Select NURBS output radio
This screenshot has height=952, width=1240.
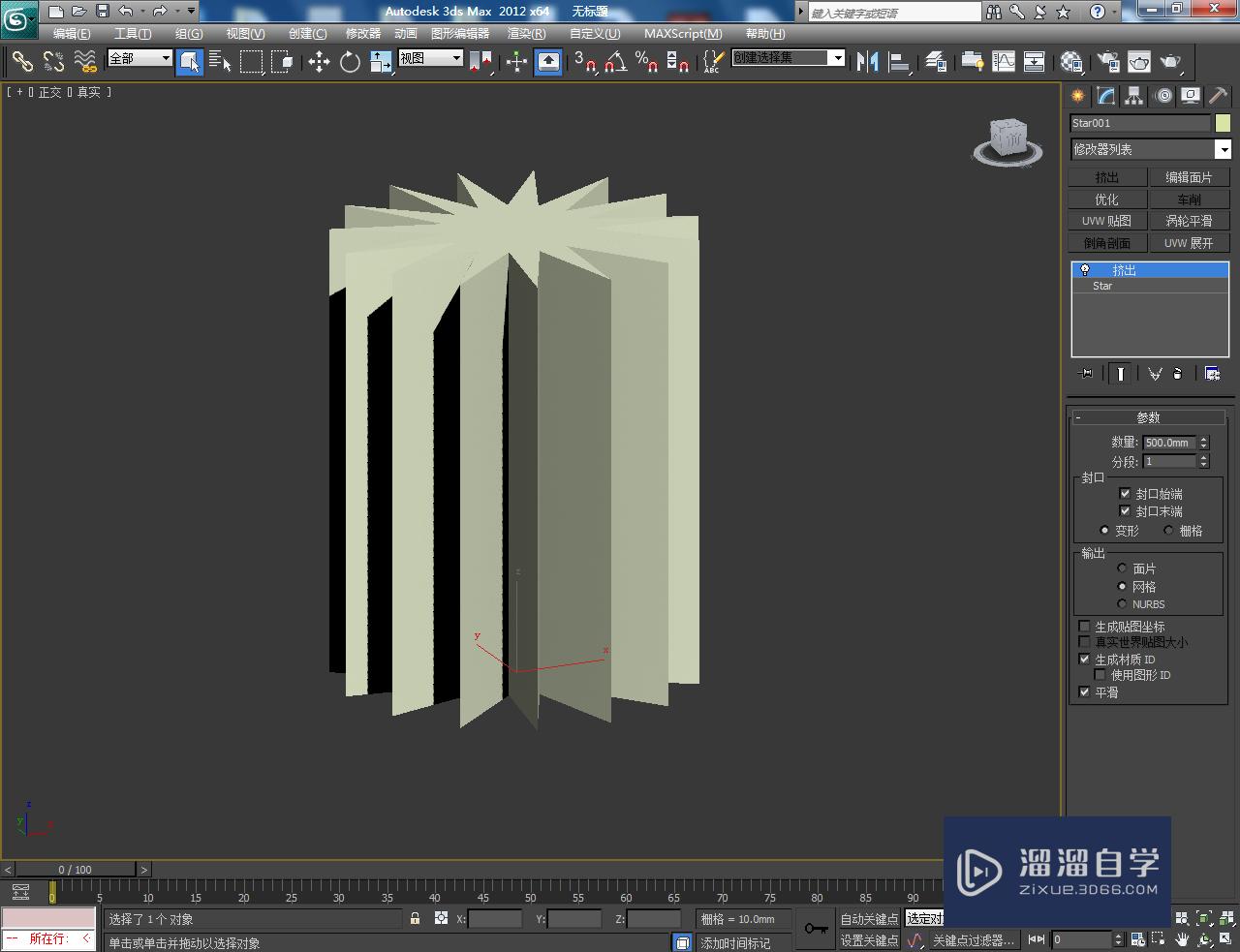point(1122,603)
